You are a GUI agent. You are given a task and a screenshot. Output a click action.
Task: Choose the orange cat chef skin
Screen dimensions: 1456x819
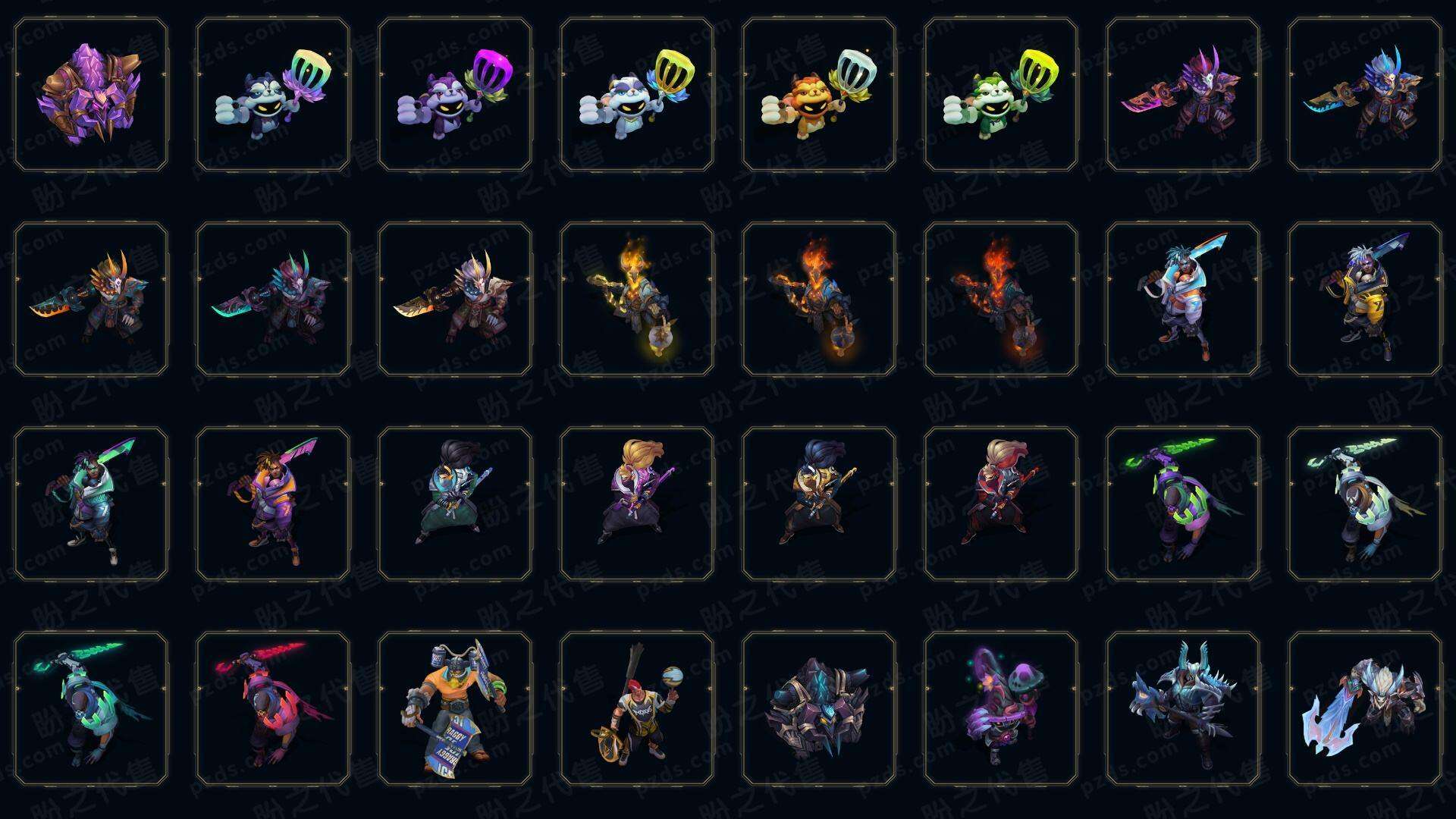[x=819, y=95]
